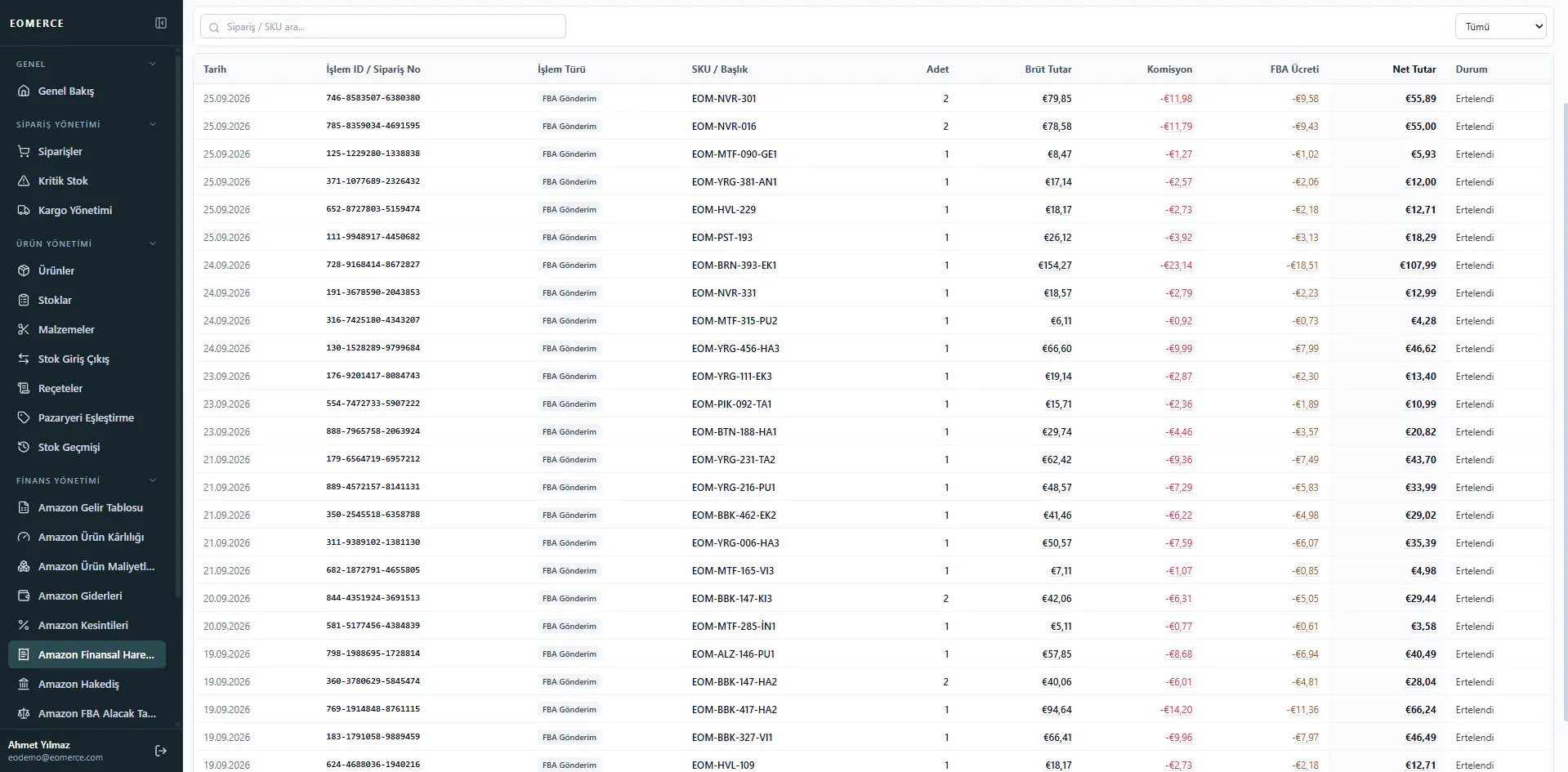Open Amazon Giderleri wallet icon
This screenshot has height=772, width=1568.
pos(24,596)
